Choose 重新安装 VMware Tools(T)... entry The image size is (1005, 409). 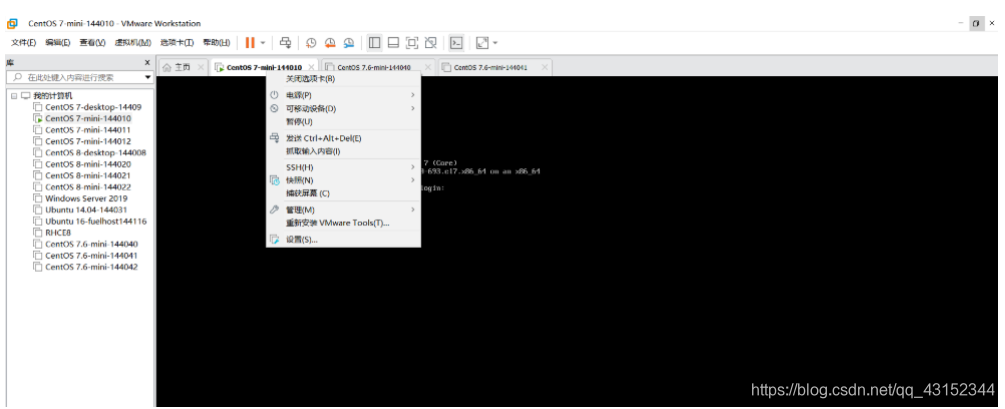click(344, 223)
